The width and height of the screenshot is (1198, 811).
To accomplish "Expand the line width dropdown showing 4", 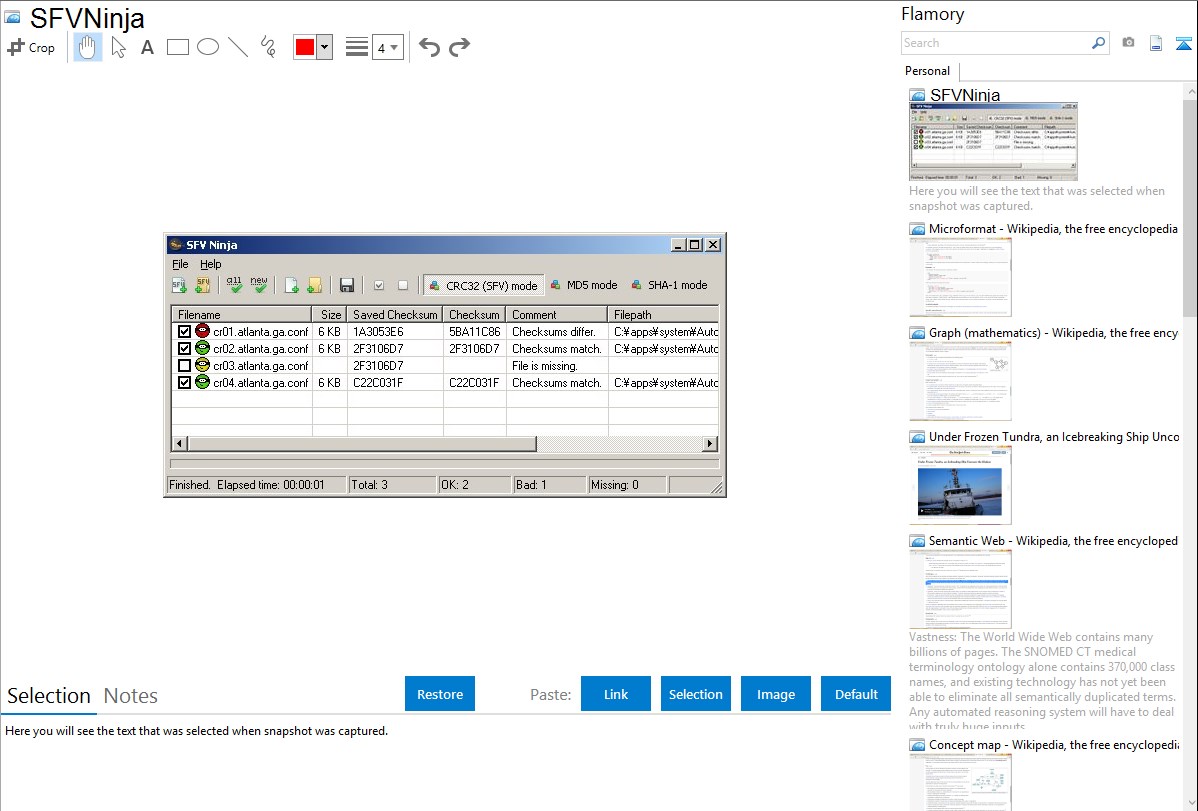I will [387, 47].
